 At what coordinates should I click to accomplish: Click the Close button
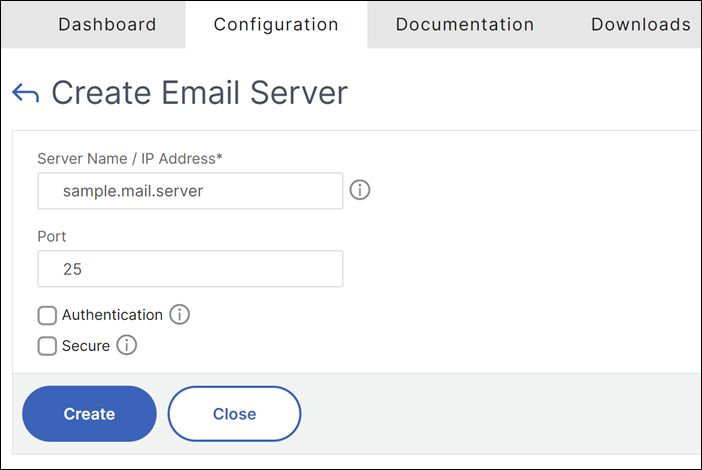tap(235, 414)
